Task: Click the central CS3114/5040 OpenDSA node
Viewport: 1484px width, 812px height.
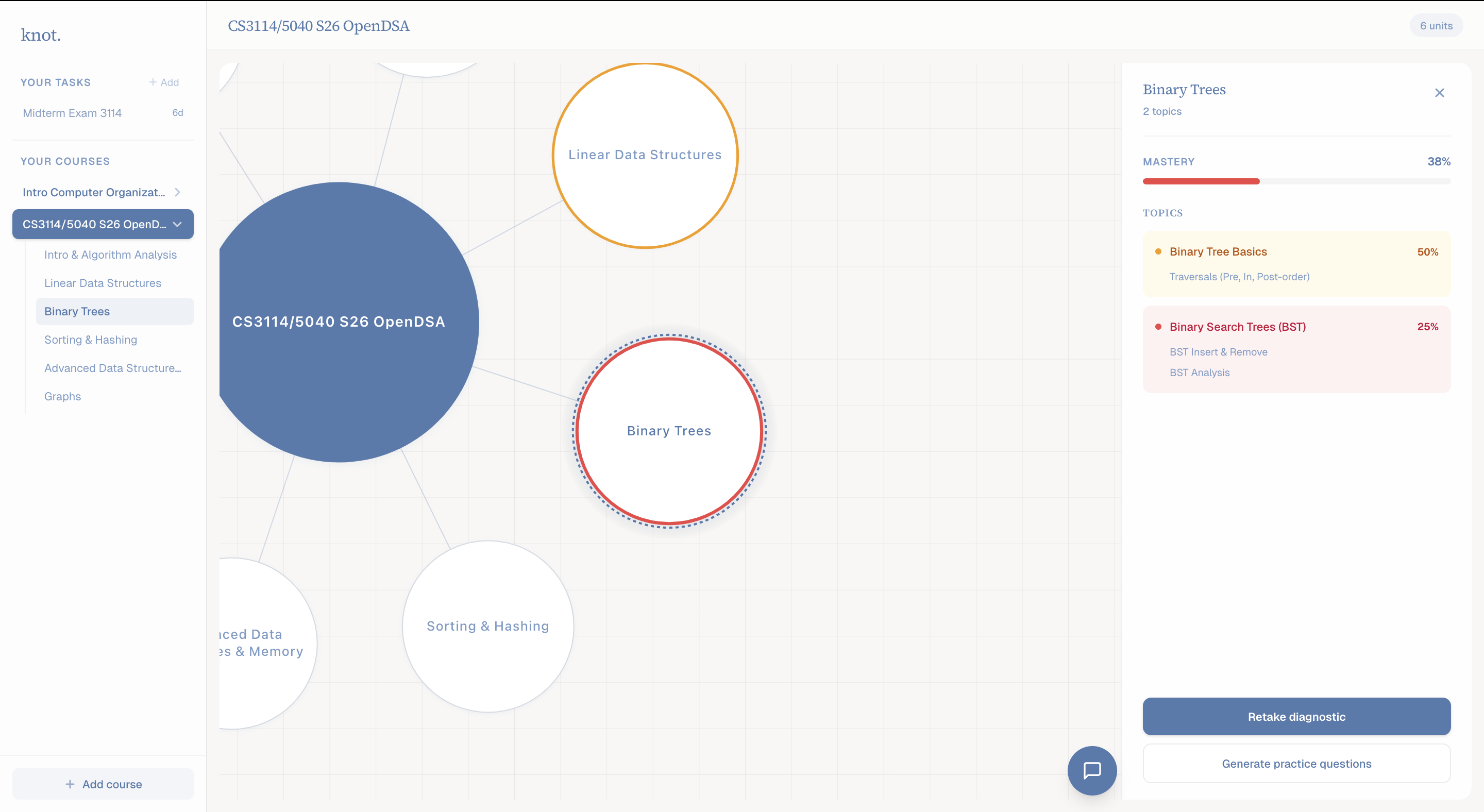Action: point(339,322)
